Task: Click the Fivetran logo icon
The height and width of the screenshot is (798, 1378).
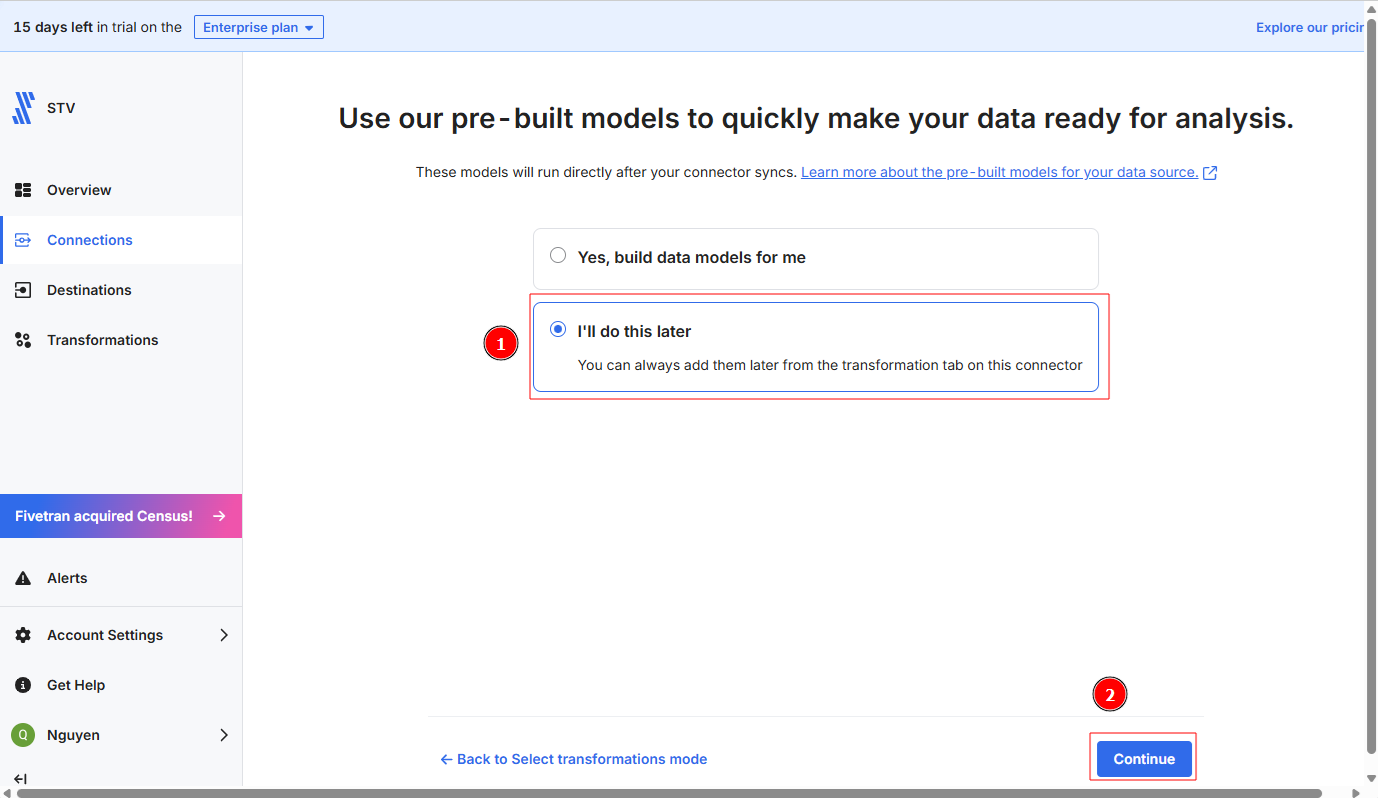Action: 23,108
